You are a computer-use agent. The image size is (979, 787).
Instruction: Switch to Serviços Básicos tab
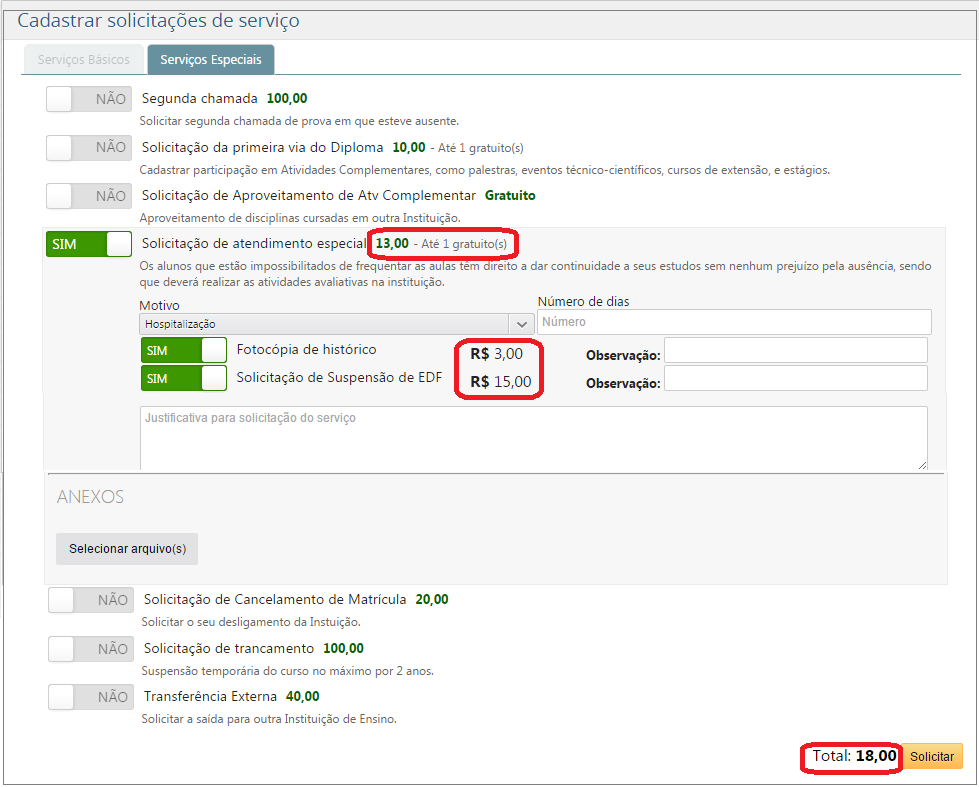(x=84, y=60)
